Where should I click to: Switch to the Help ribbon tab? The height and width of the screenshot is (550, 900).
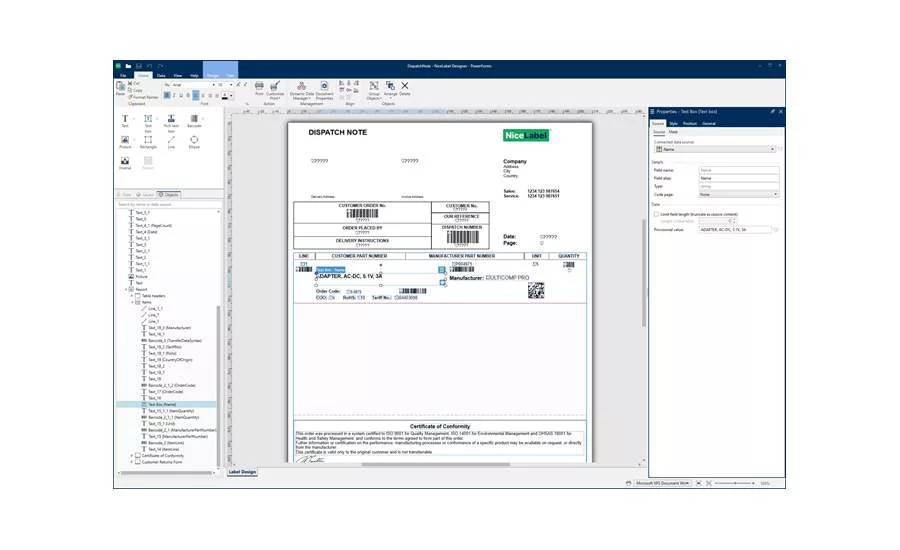point(195,75)
